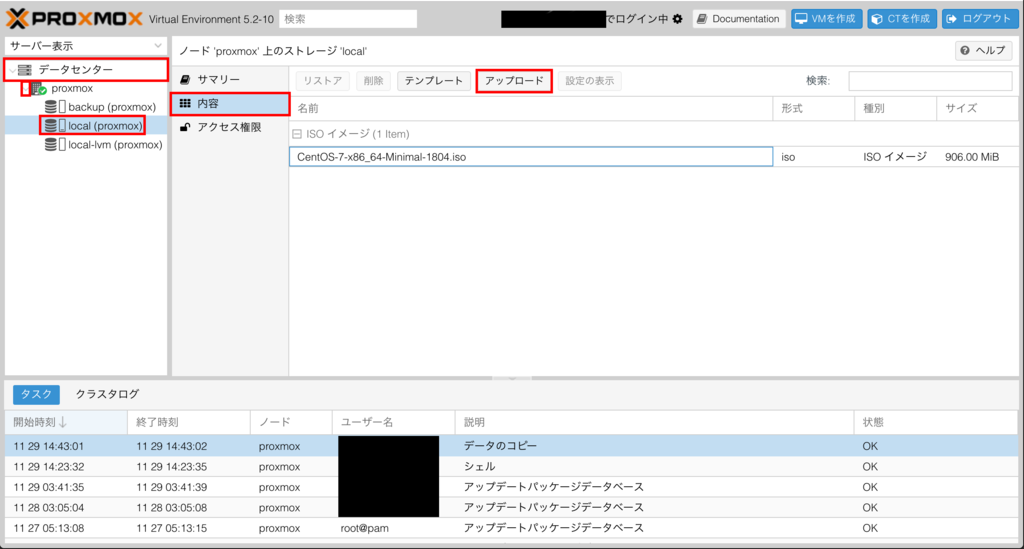Click the リストア button

[323, 81]
